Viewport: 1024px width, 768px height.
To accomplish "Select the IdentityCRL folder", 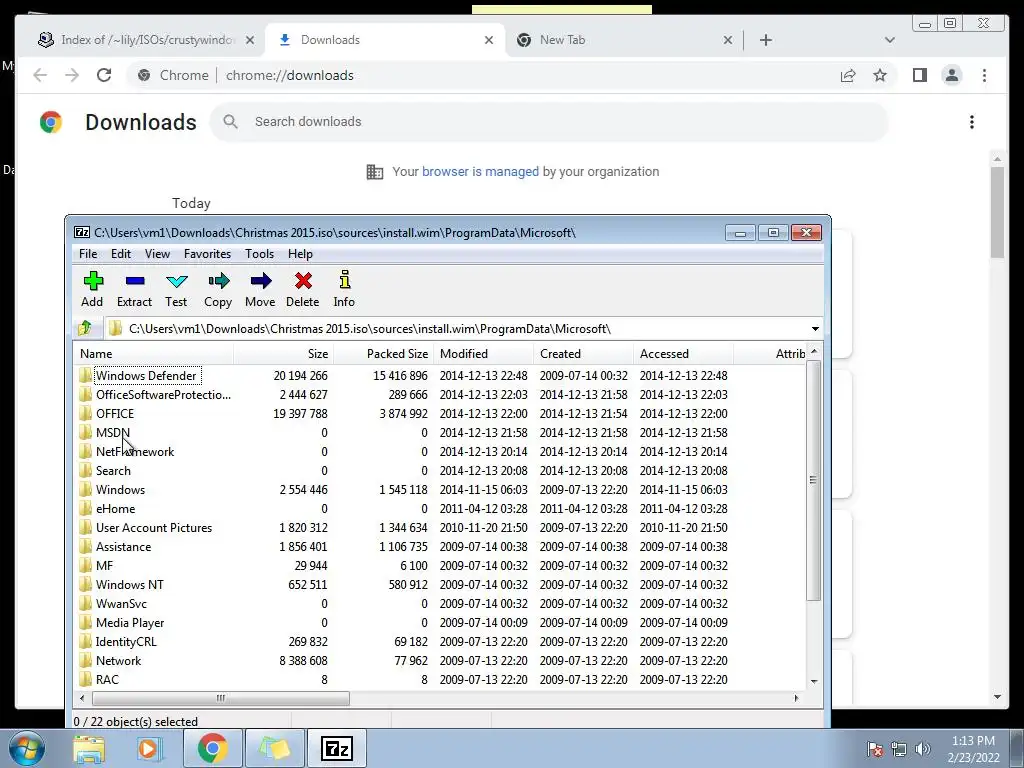I will pyautogui.click(x=126, y=641).
